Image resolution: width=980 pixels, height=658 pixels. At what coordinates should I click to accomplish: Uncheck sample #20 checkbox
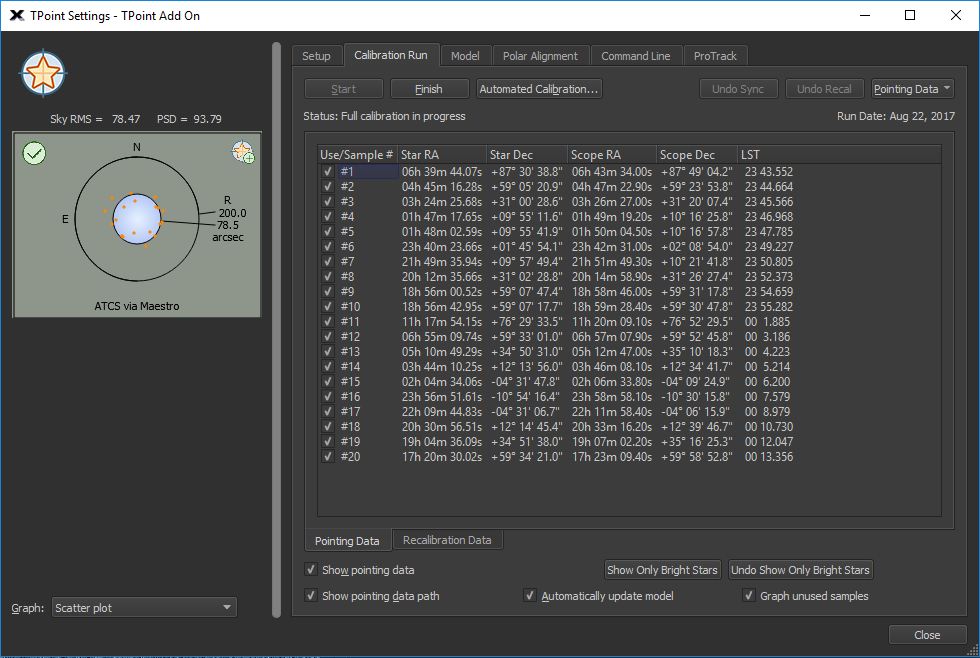(x=328, y=456)
